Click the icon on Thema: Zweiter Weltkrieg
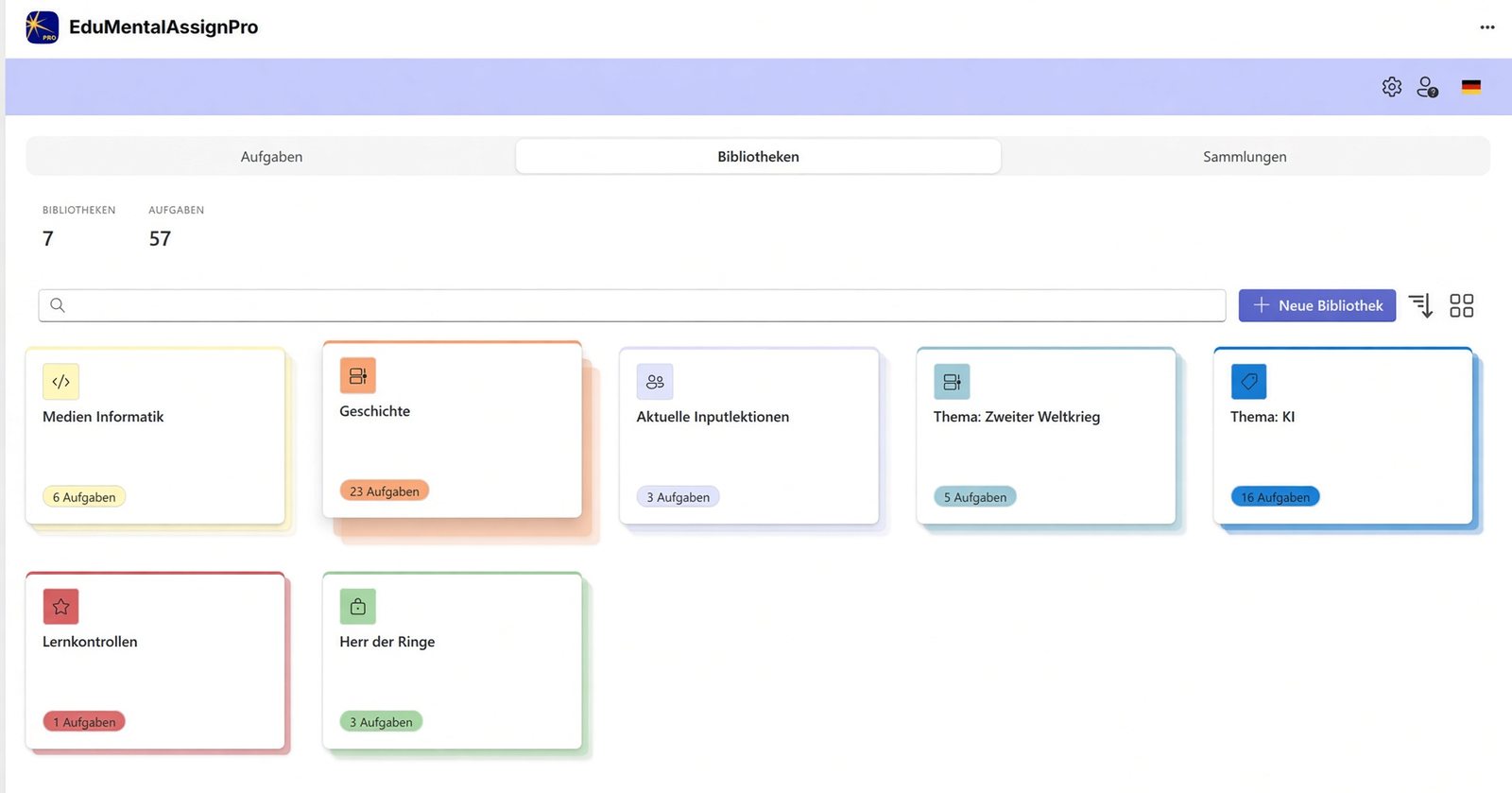 952,382
